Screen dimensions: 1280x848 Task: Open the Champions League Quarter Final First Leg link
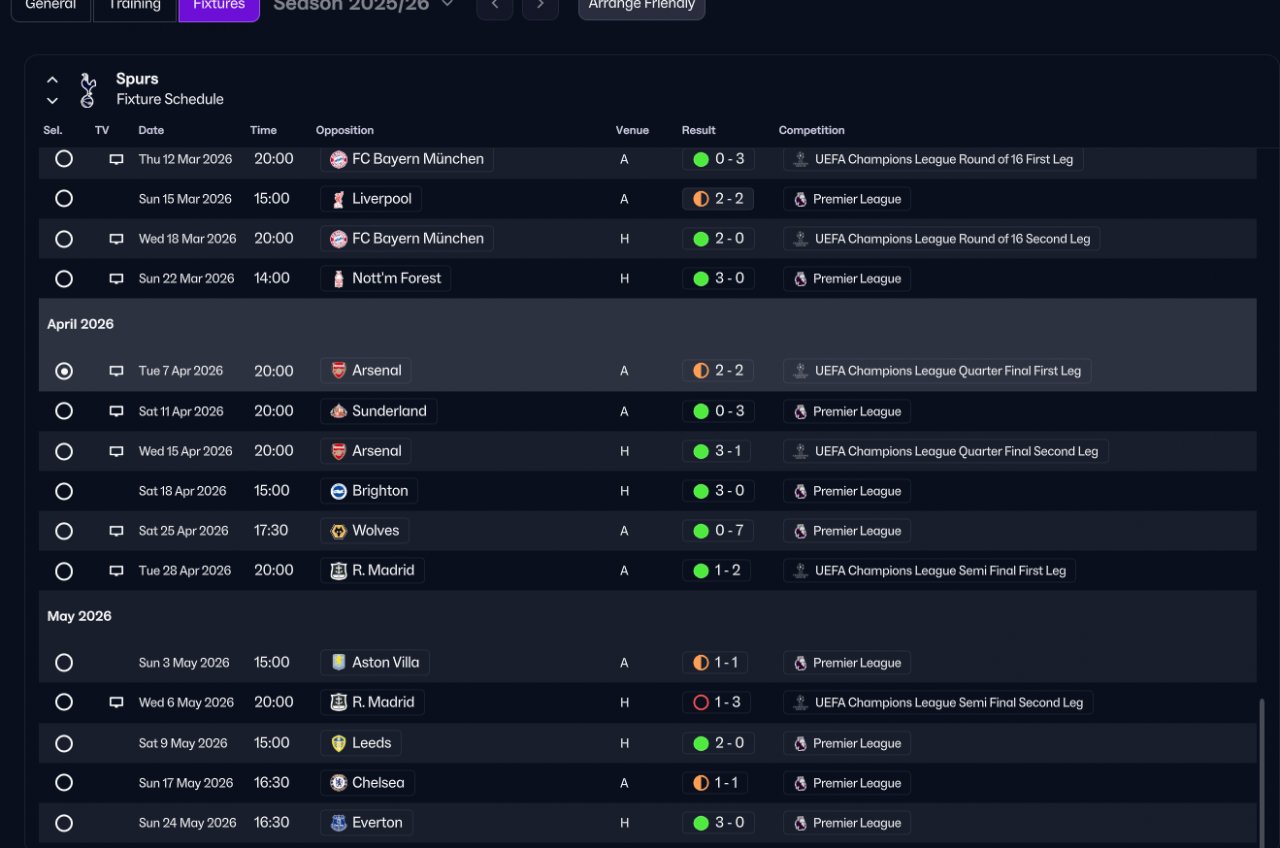point(938,371)
